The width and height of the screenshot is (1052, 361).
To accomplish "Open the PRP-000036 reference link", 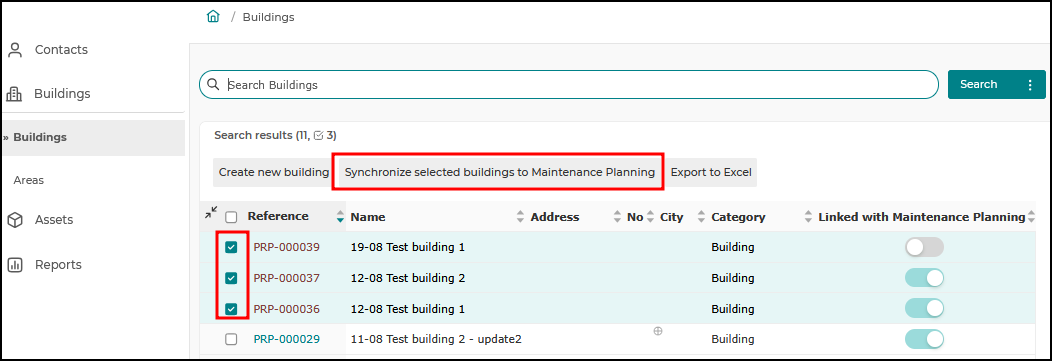I will (x=286, y=309).
